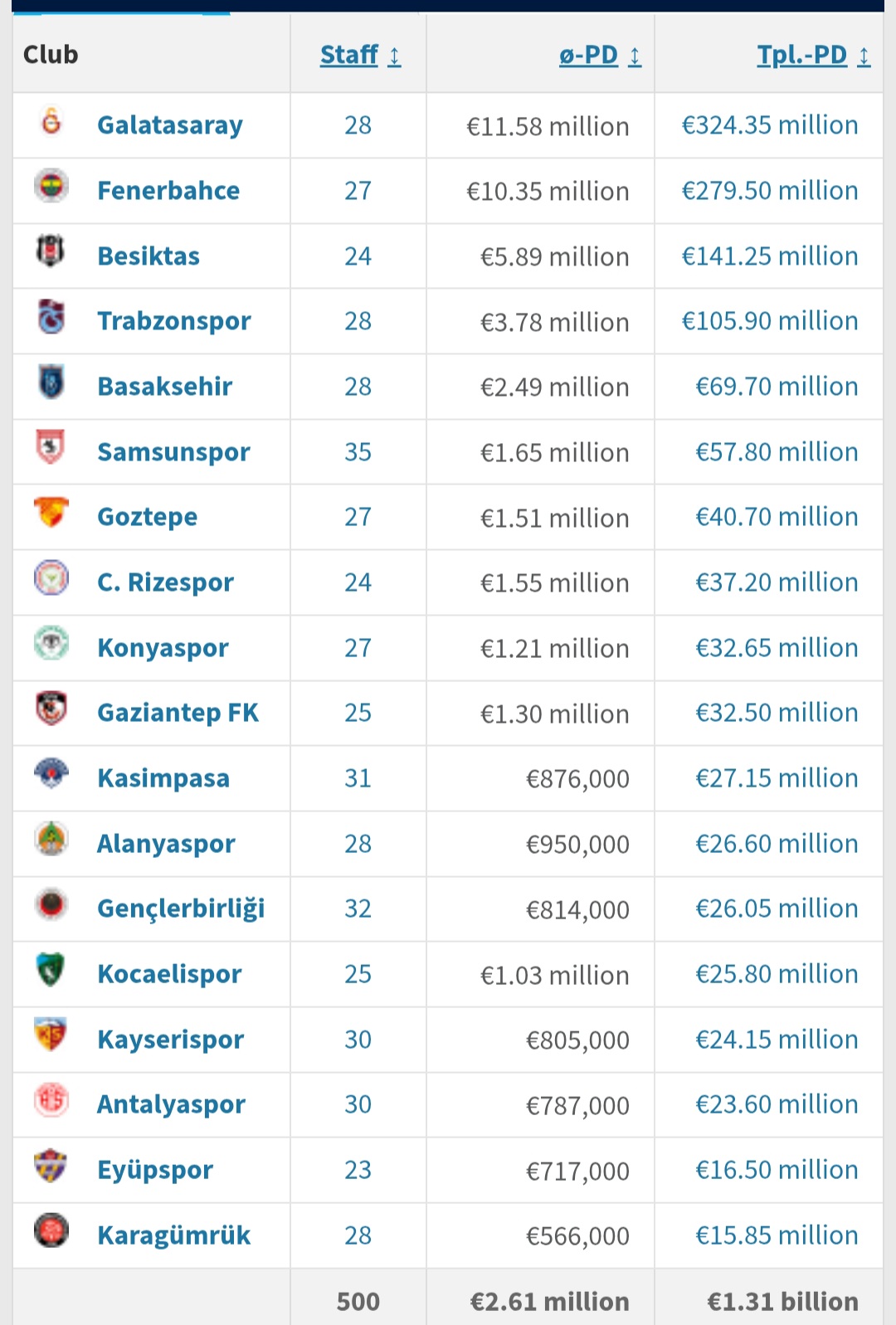Open Samsunspor's staff count of 35

point(358,452)
